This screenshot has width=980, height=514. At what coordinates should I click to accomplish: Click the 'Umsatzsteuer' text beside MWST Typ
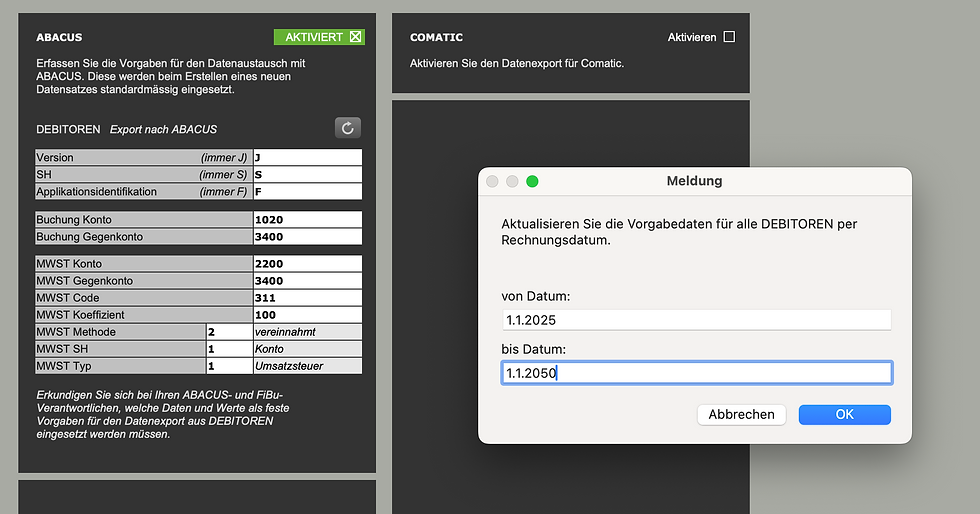[289, 366]
